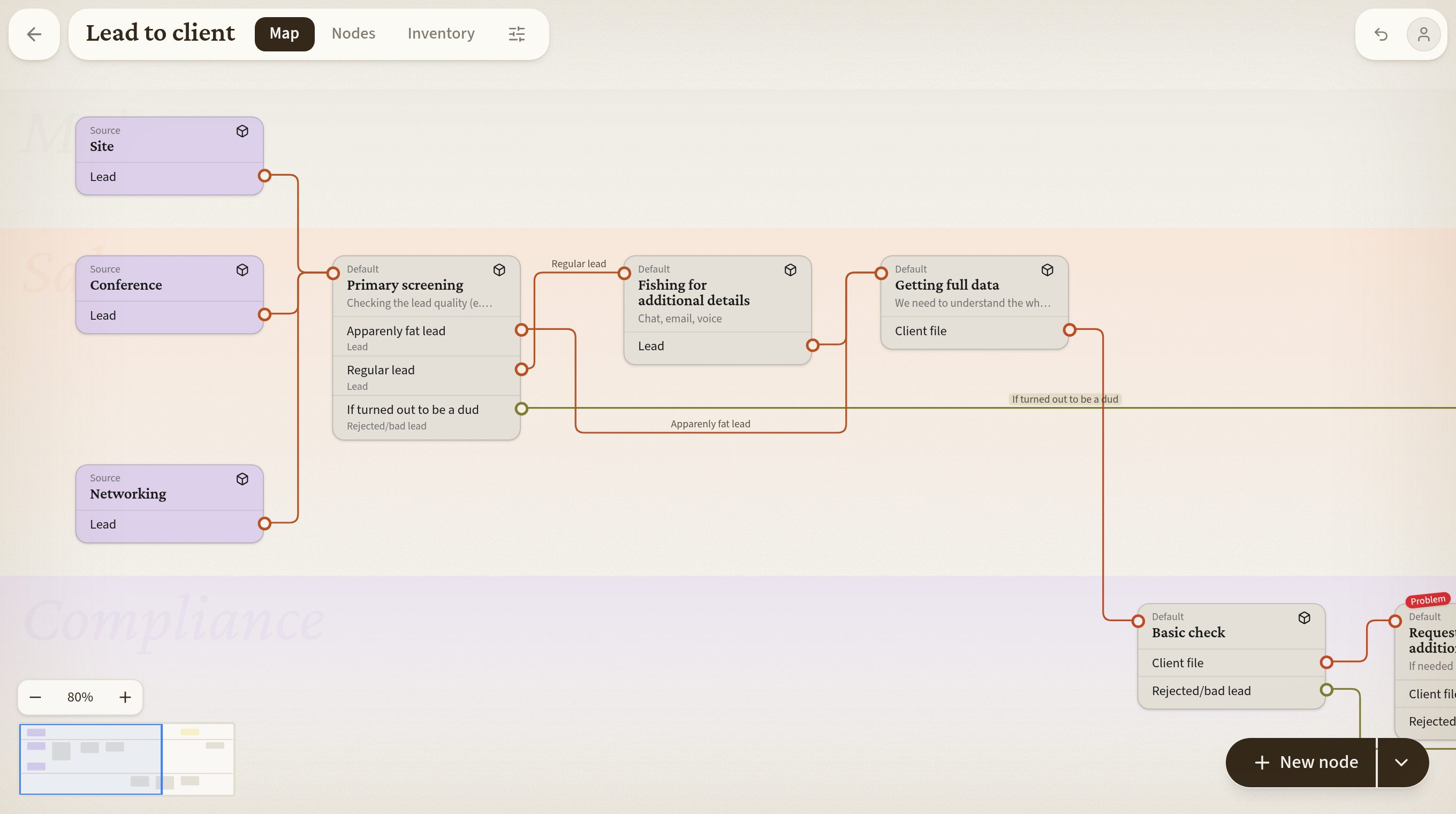
Task: Click the Regular lead output port
Action: 522,370
